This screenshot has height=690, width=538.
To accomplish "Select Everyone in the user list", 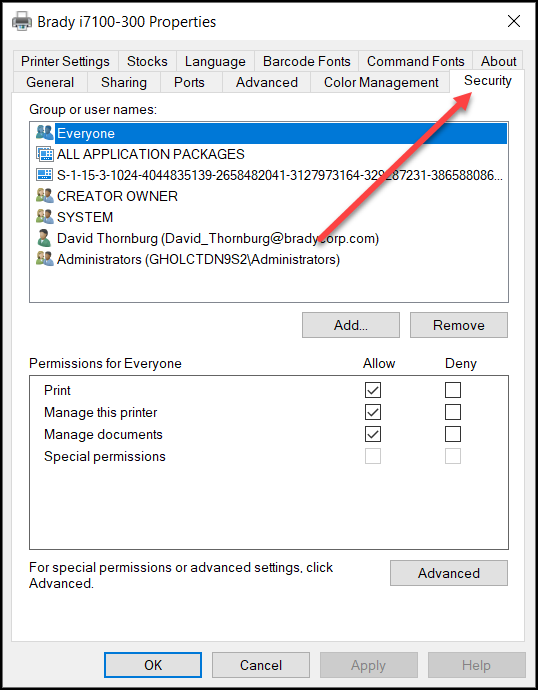I will [269, 133].
